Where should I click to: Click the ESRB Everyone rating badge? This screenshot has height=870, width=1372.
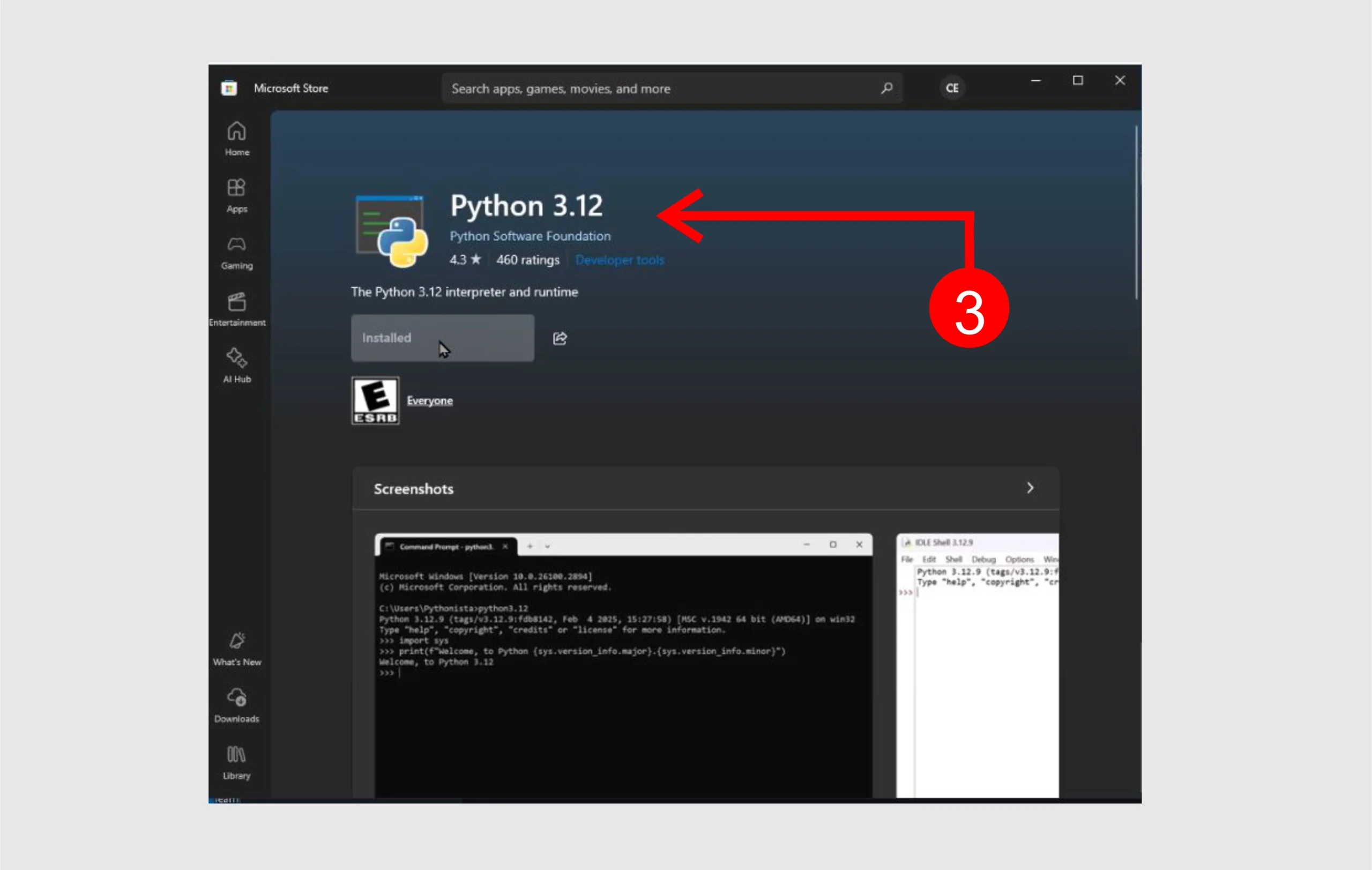(375, 400)
